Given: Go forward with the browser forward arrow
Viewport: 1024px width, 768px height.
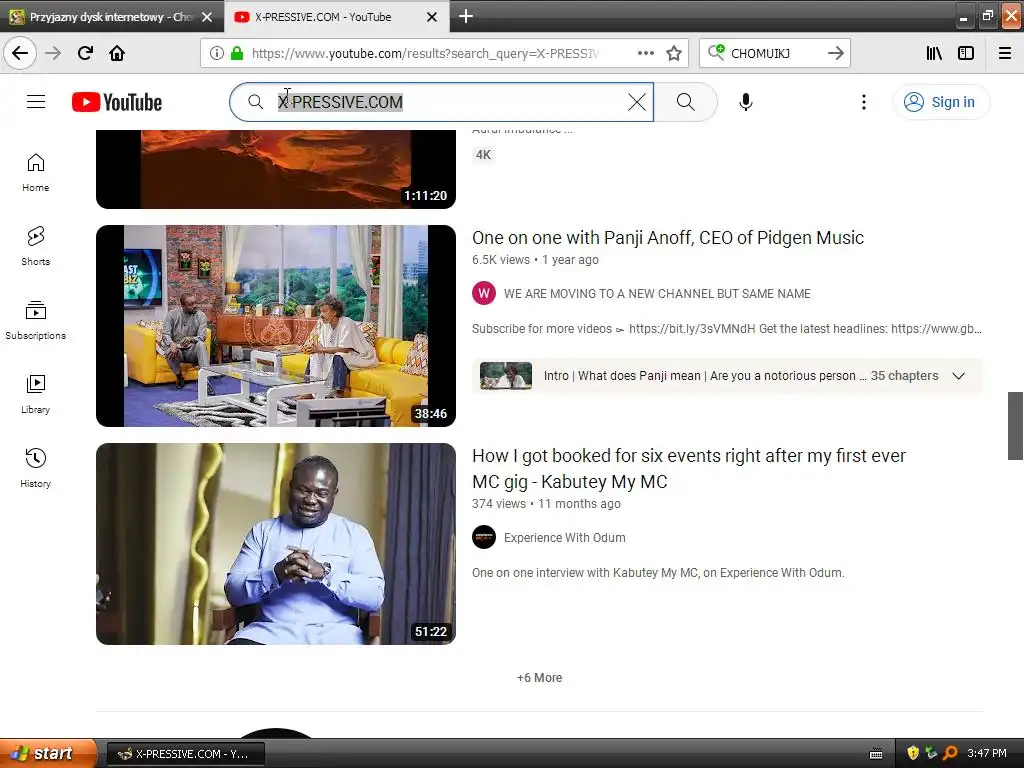Looking at the screenshot, I should click(53, 53).
